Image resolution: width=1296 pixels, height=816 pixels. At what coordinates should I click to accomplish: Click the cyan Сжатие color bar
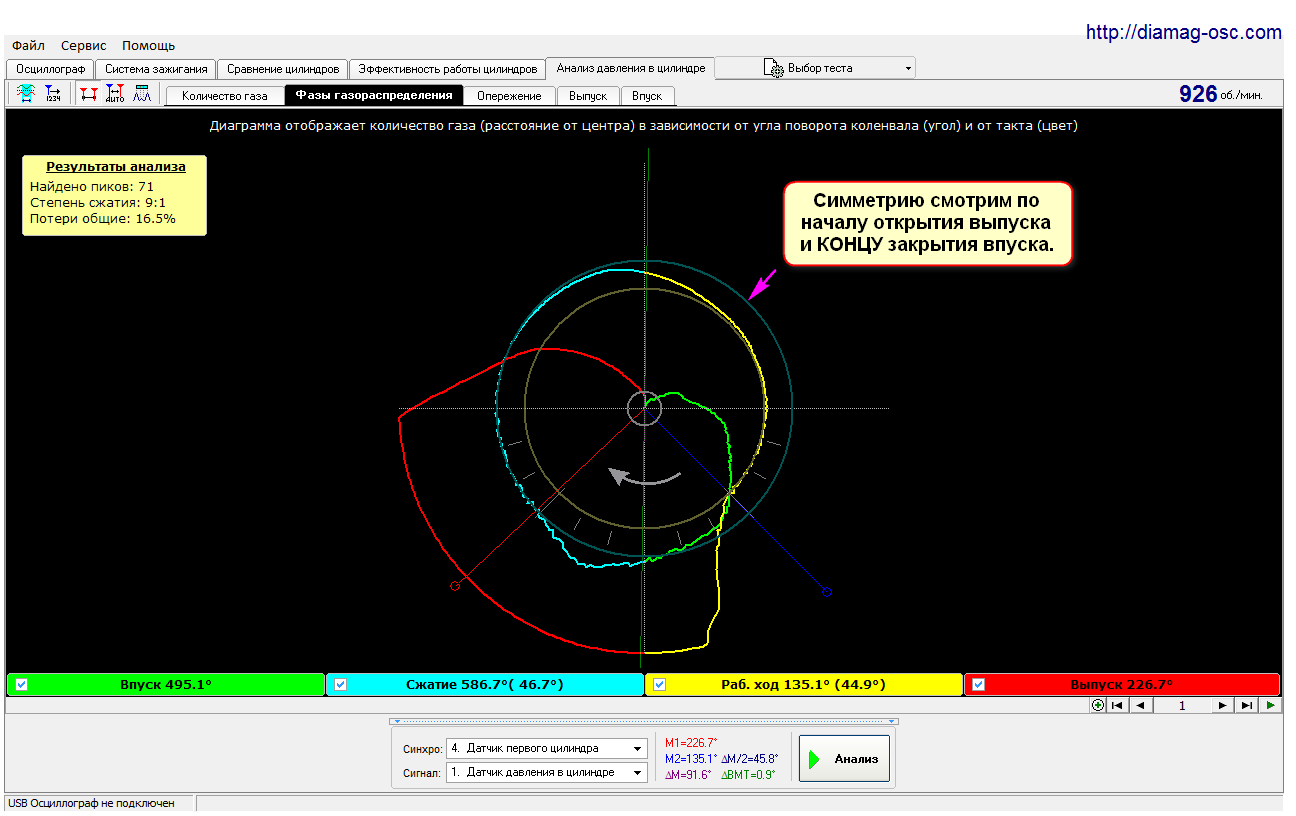[x=485, y=685]
